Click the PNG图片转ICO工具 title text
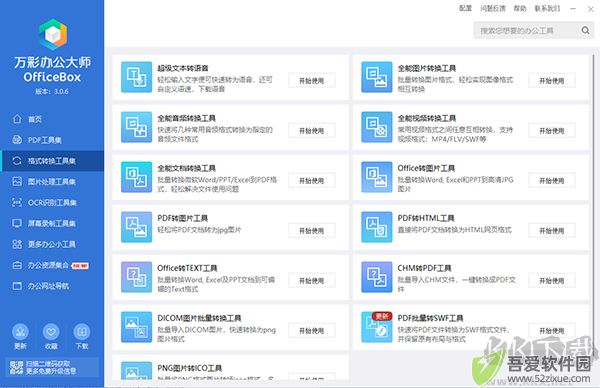The width and height of the screenshot is (600, 388). [x=189, y=368]
